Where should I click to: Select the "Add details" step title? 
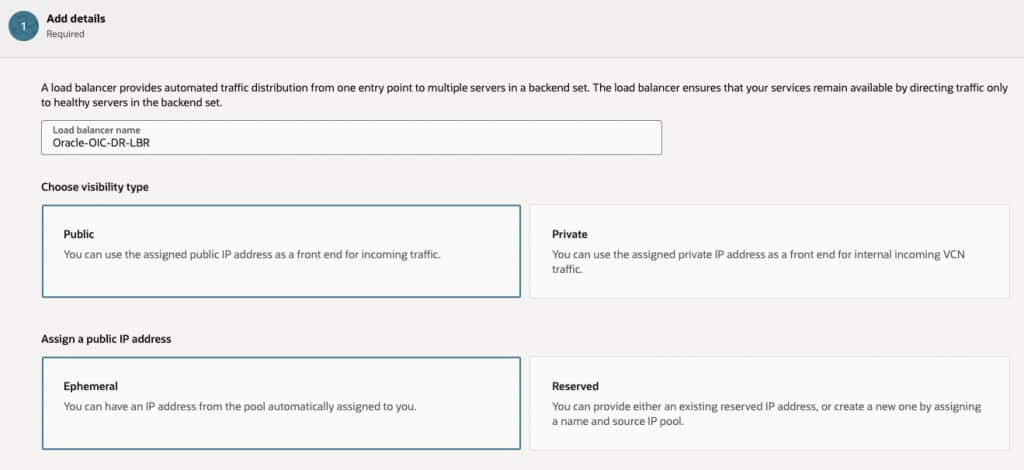(76, 18)
